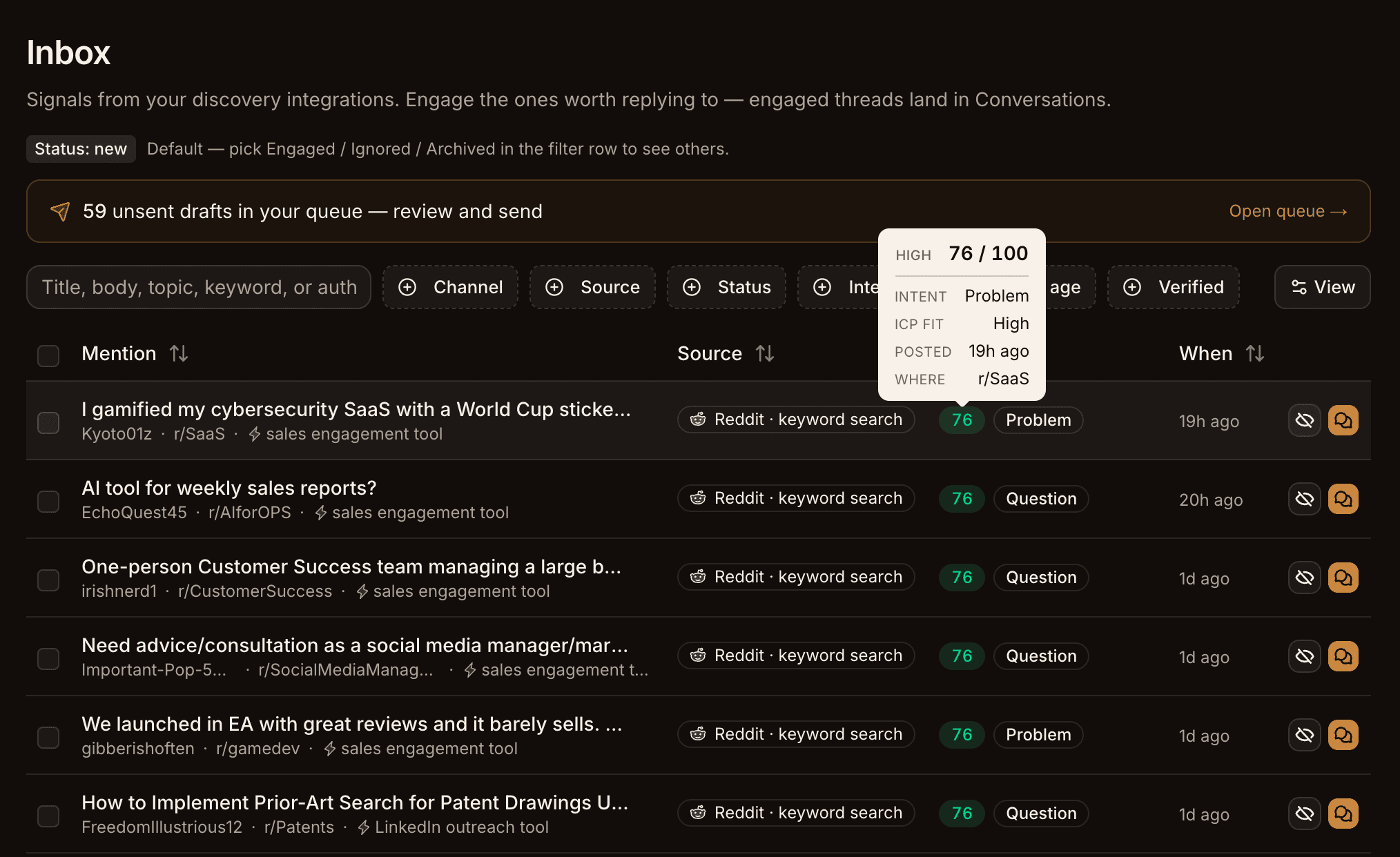Click the Question tag in AI tool row
The height and width of the screenshot is (857, 1400).
pos(1041,499)
